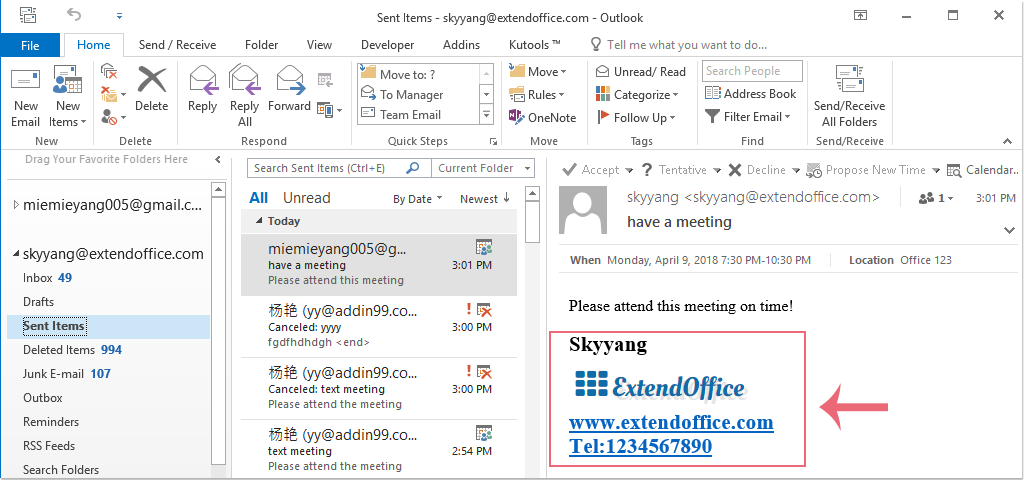Select the Canceled: text meeting message
Image resolution: width=1024 pixels, height=480 pixels.
(379, 389)
